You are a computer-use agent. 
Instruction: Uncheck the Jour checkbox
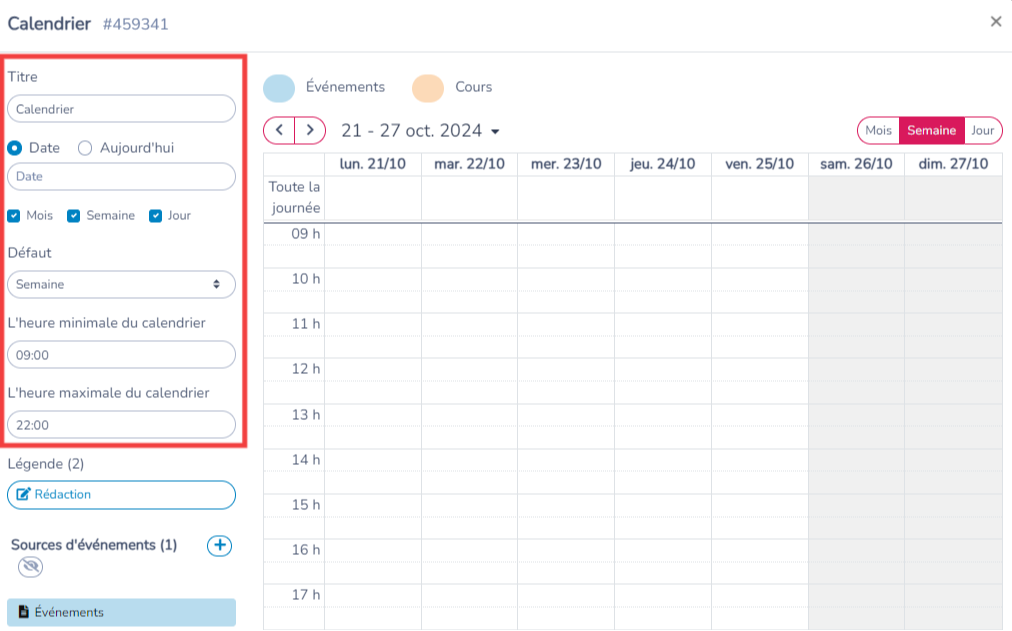155,215
